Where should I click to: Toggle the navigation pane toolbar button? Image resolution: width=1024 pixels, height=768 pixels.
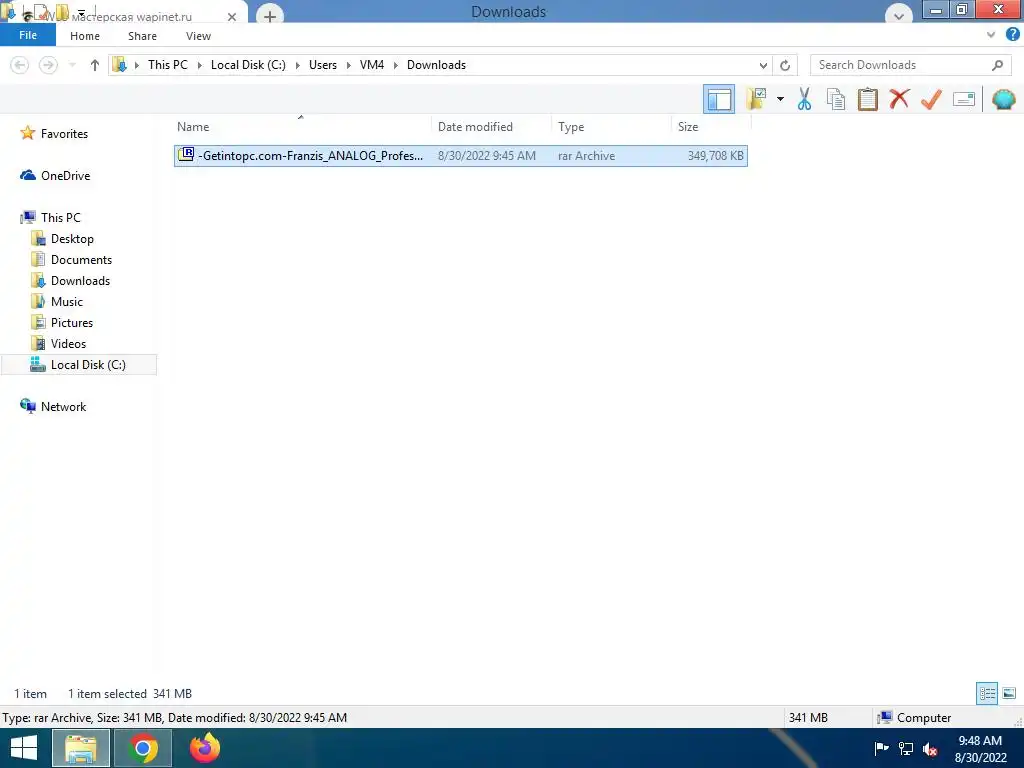[718, 99]
